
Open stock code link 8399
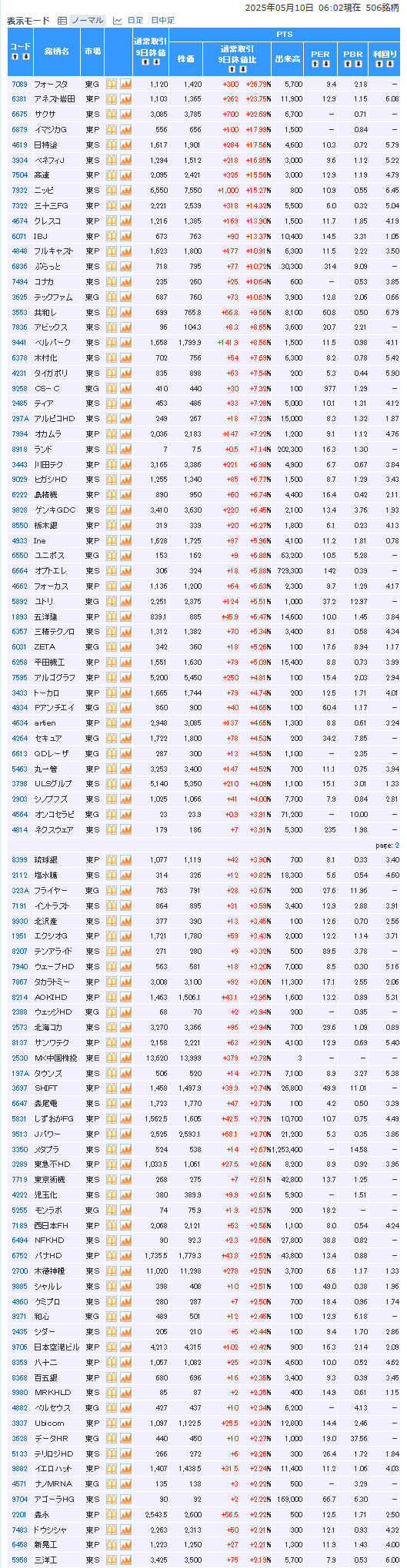[20, 859]
